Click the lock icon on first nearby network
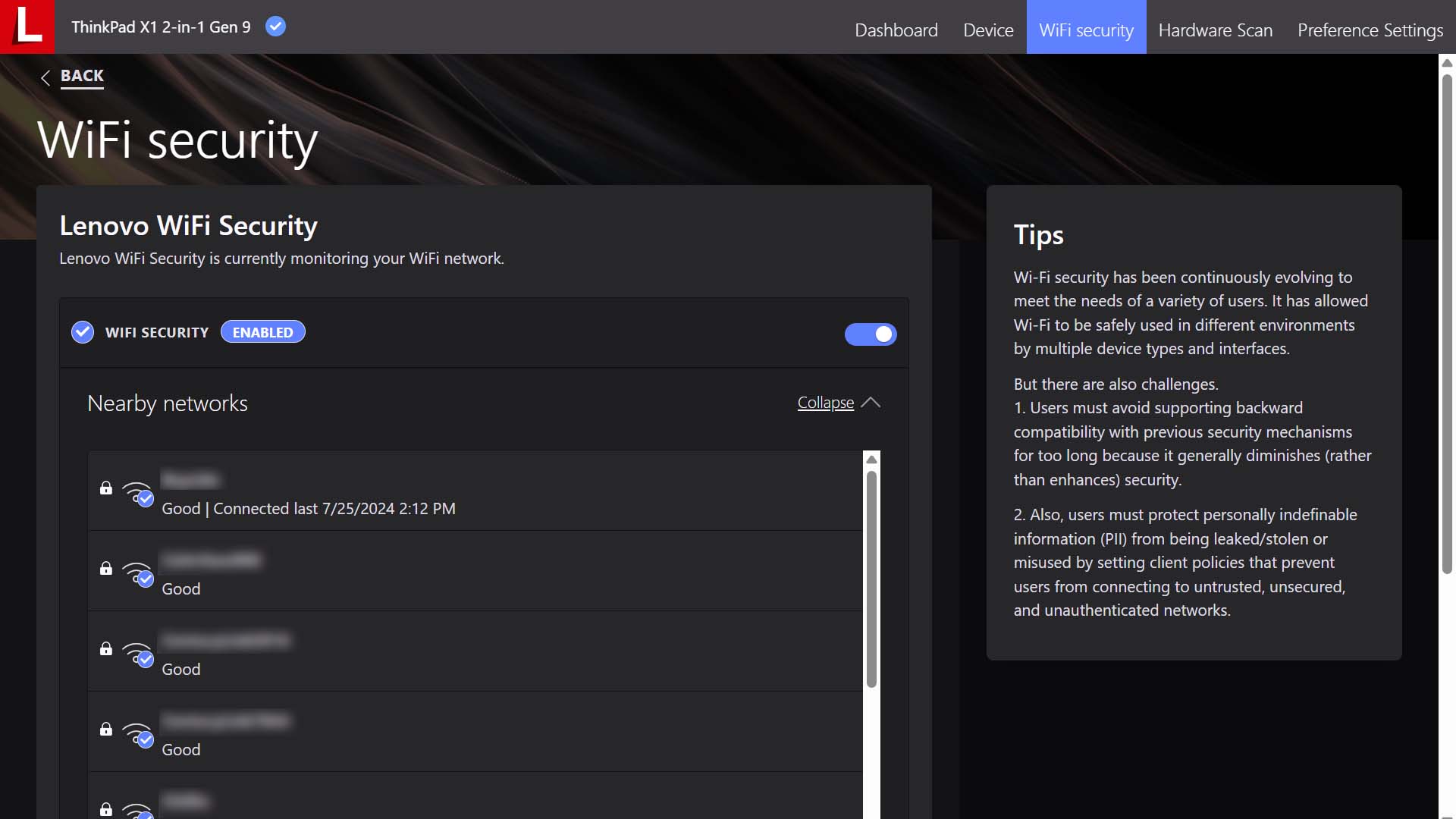This screenshot has height=819, width=1456. [106, 489]
